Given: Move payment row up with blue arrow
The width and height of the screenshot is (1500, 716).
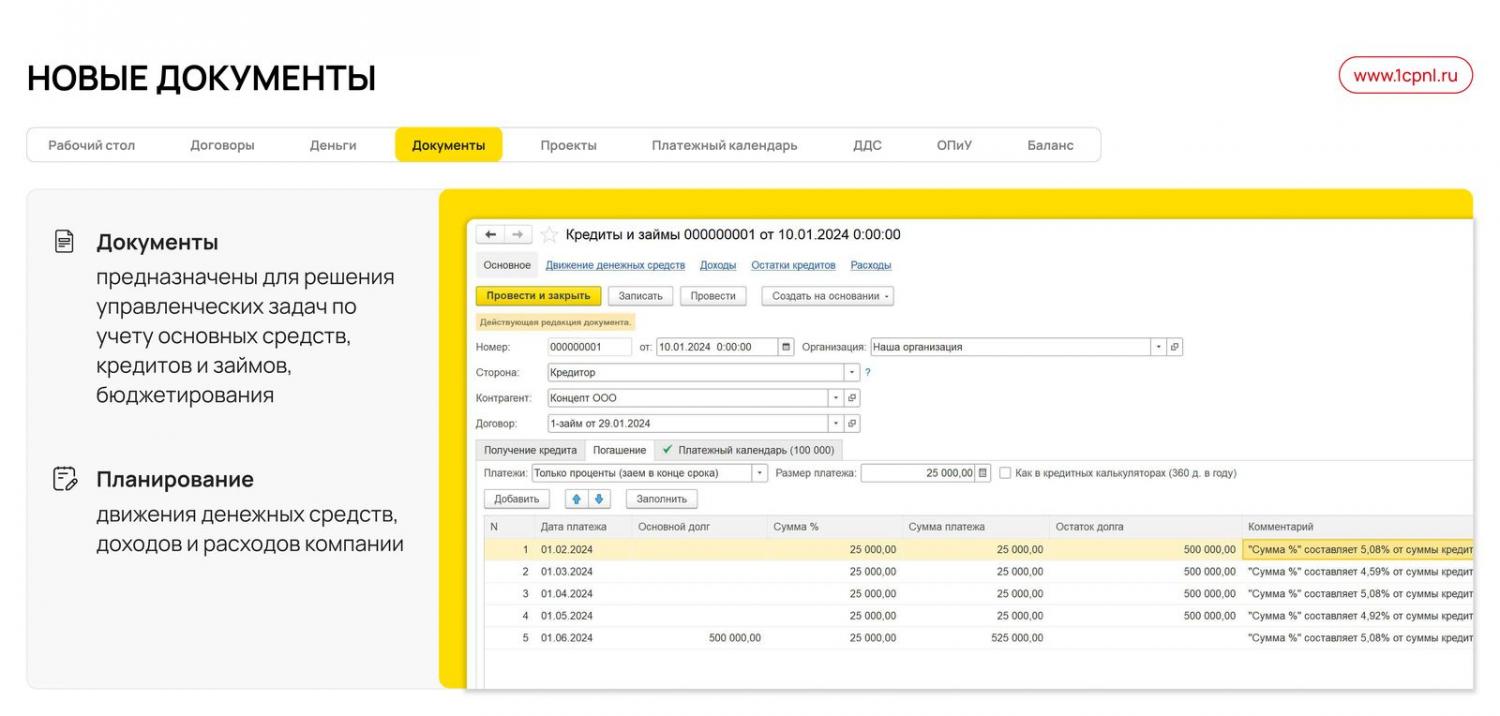Looking at the screenshot, I should [577, 499].
